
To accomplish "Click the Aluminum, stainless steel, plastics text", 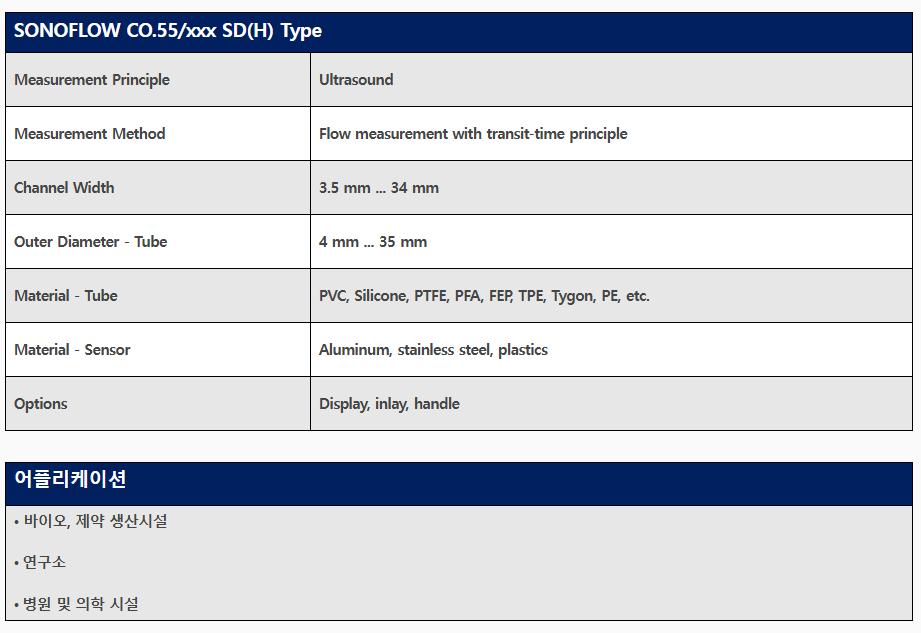I will (x=433, y=350).
